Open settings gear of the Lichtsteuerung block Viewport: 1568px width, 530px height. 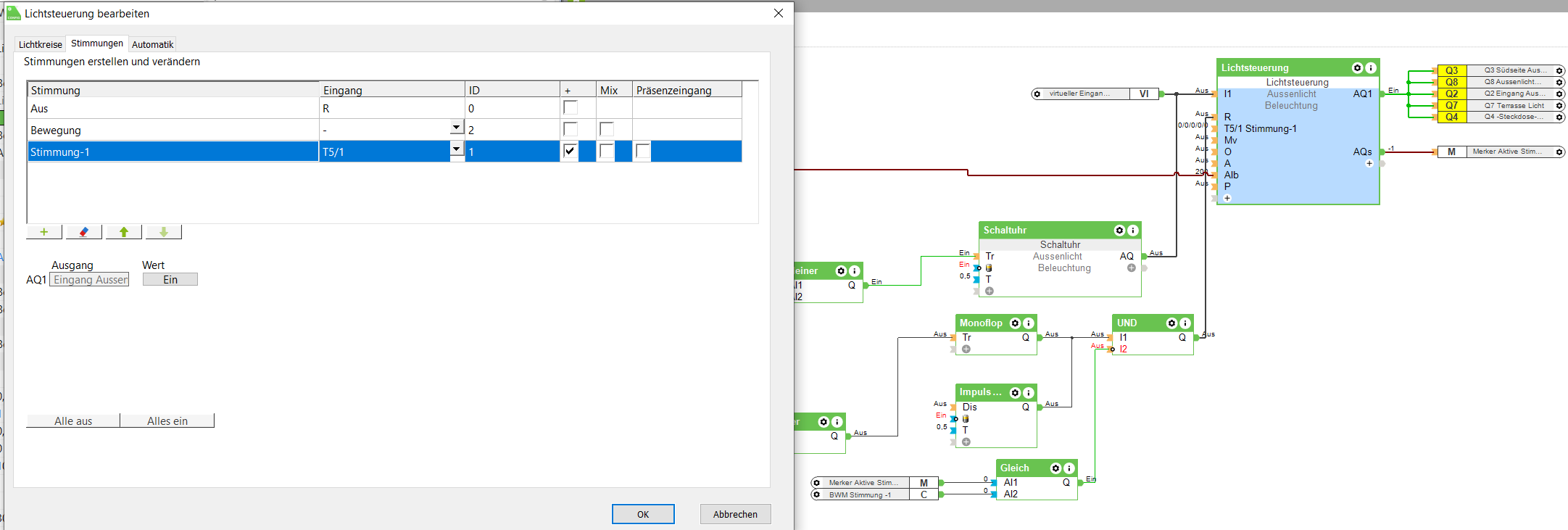1357,68
